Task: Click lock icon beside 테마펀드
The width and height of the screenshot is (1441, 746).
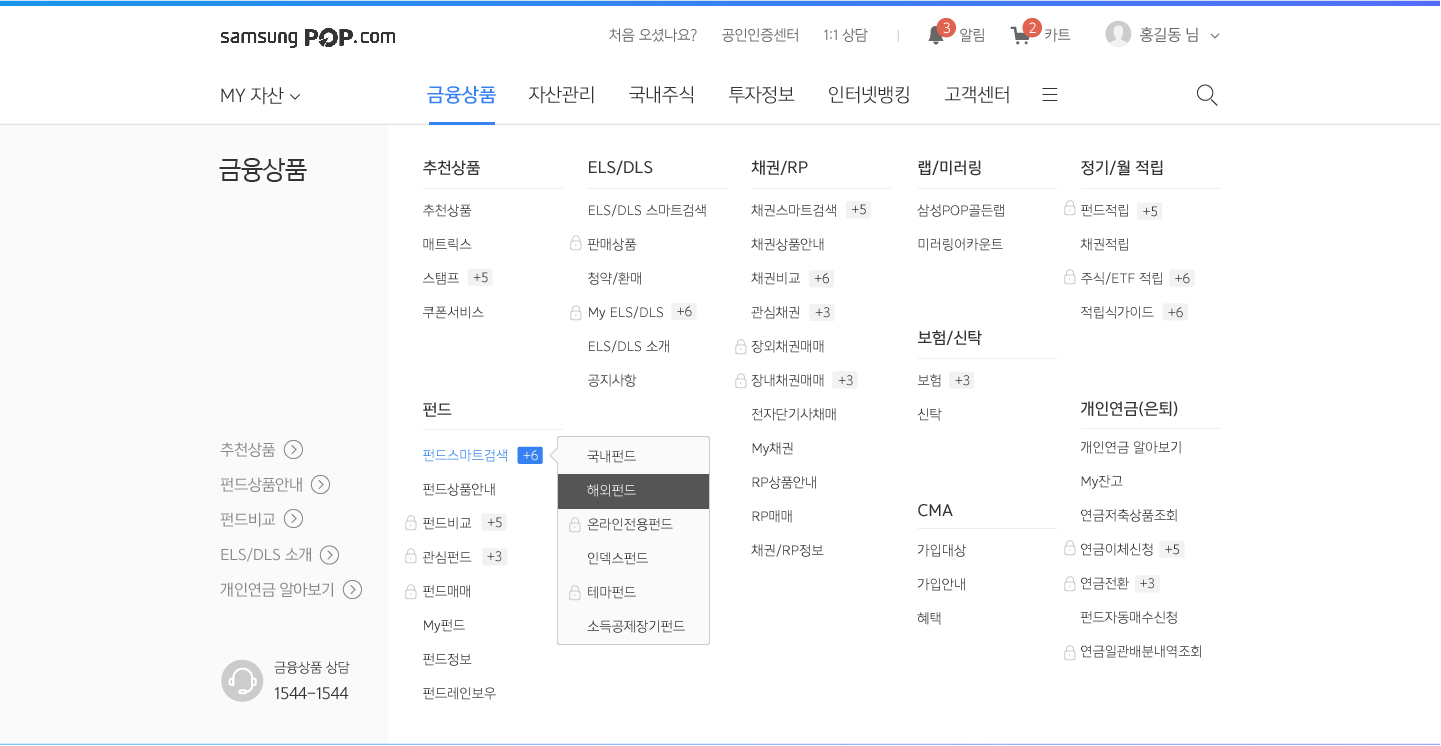Action: coord(575,593)
